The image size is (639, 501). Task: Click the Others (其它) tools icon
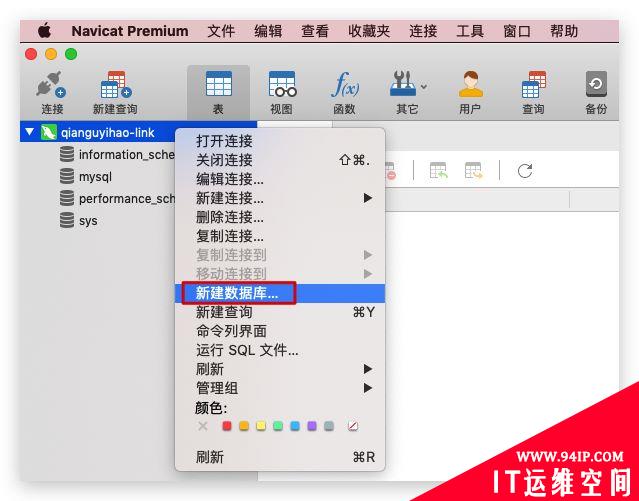(403, 84)
